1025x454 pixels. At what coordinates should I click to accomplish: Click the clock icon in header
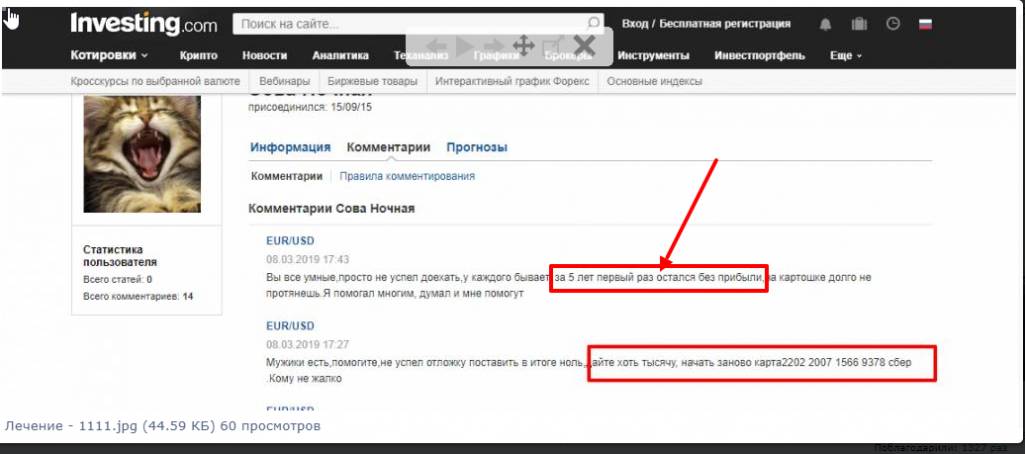pos(893,24)
